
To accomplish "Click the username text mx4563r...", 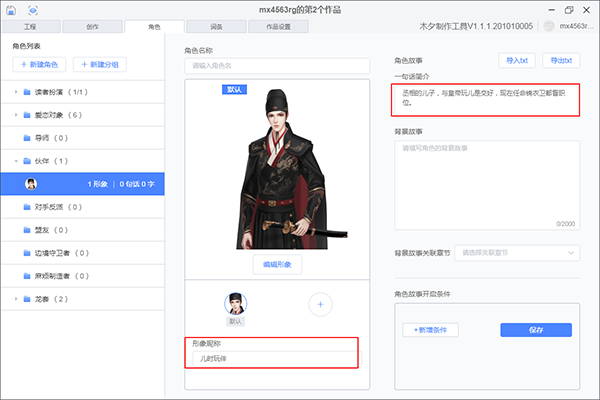I will click(576, 26).
